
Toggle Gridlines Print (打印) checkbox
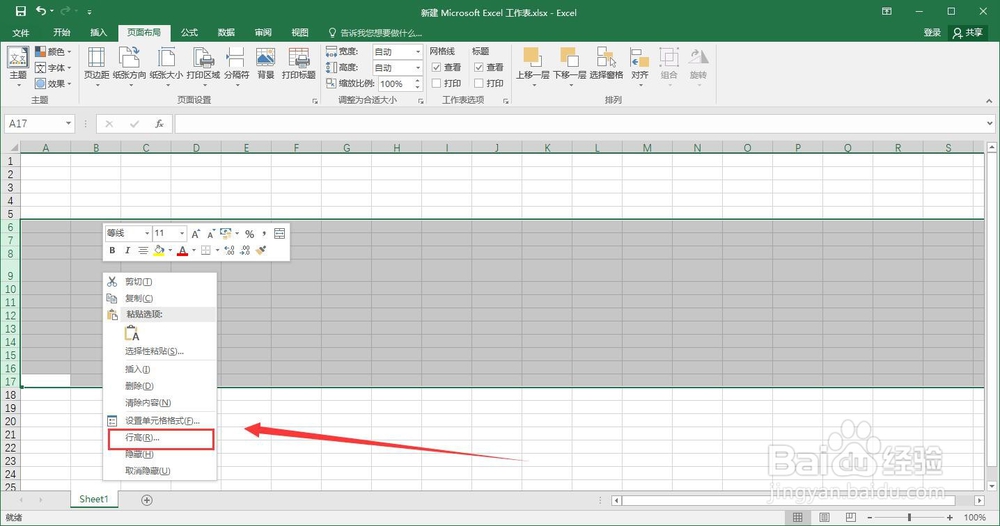[x=436, y=84]
